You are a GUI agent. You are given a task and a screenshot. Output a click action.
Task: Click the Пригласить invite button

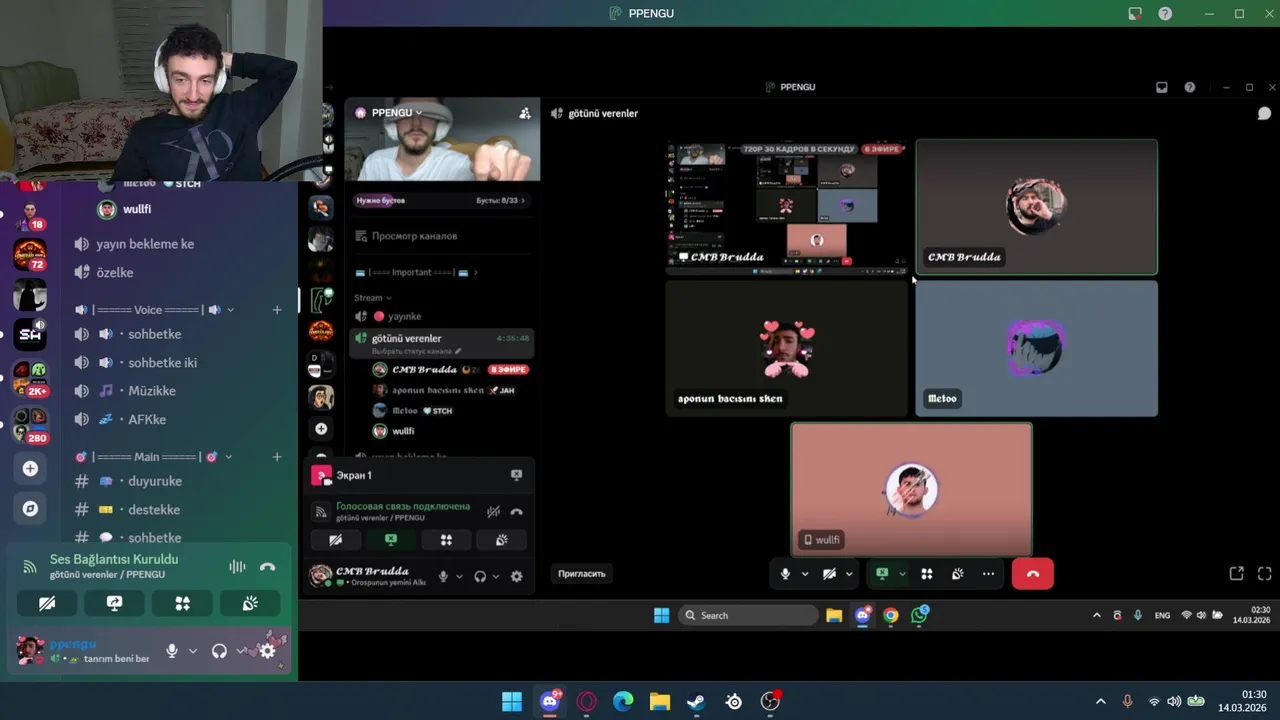coord(582,574)
